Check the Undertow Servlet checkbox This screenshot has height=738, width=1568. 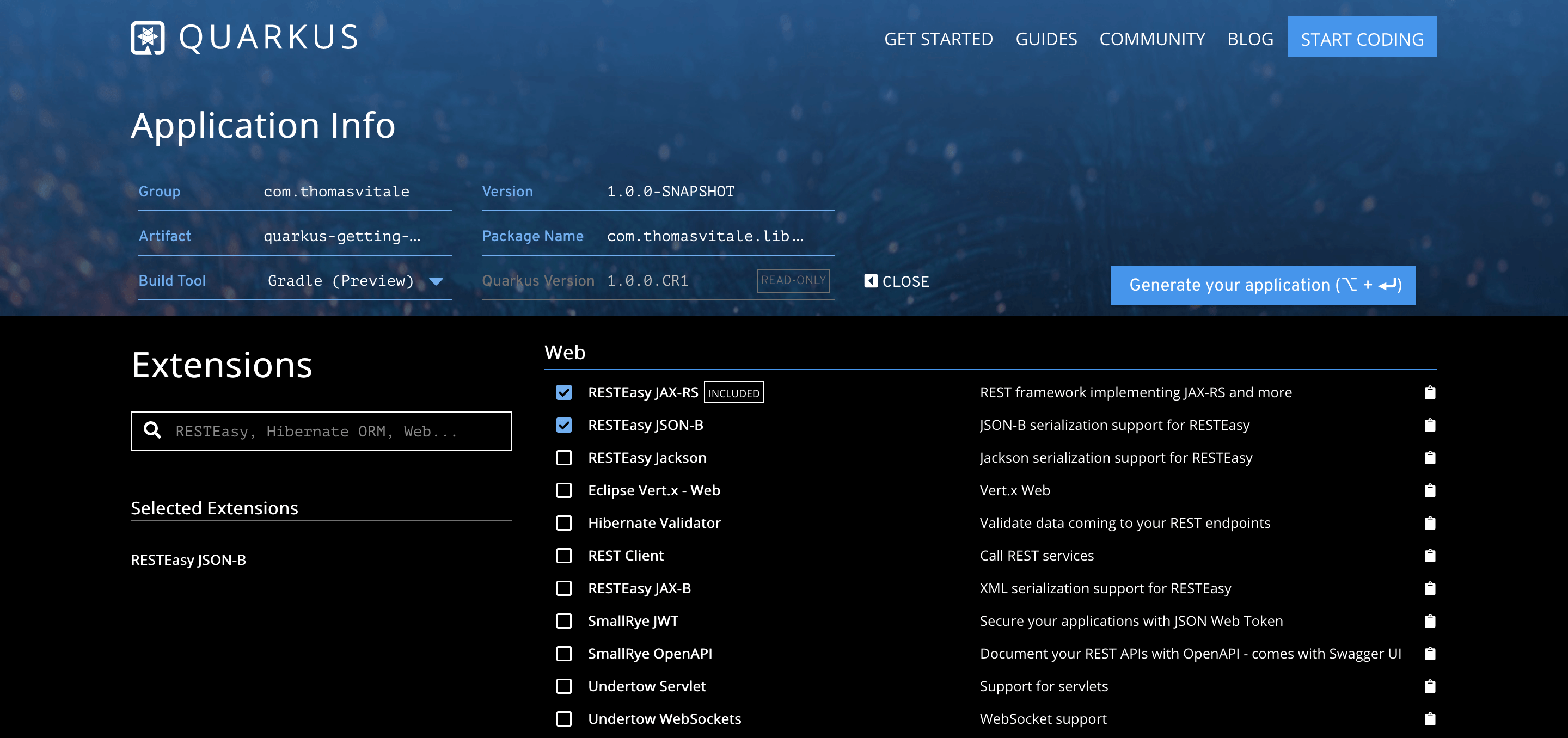click(x=563, y=686)
